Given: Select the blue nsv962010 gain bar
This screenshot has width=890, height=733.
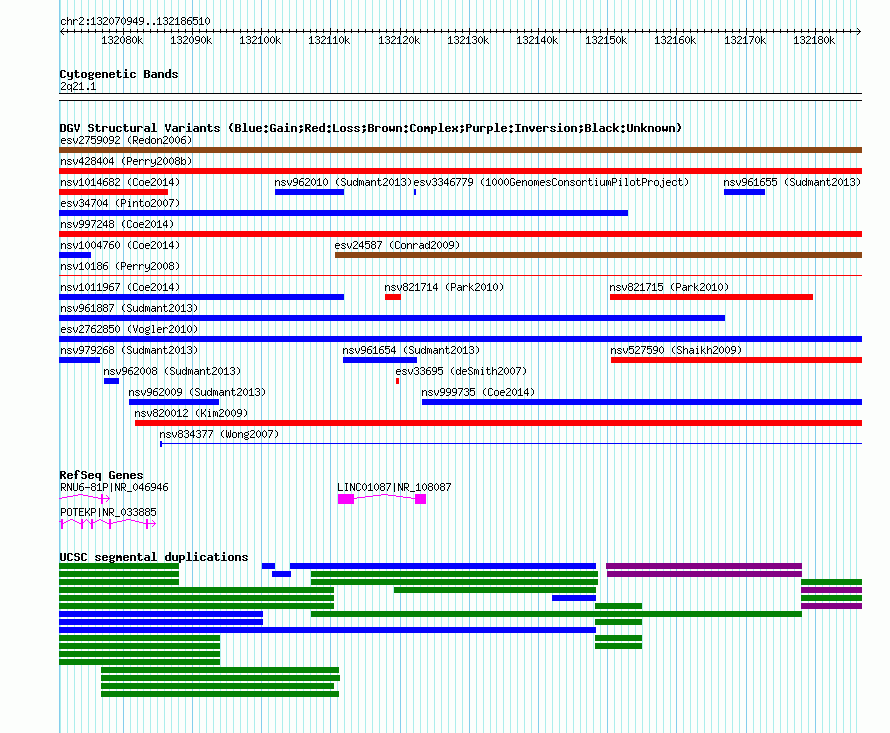Looking at the screenshot, I should [309, 192].
